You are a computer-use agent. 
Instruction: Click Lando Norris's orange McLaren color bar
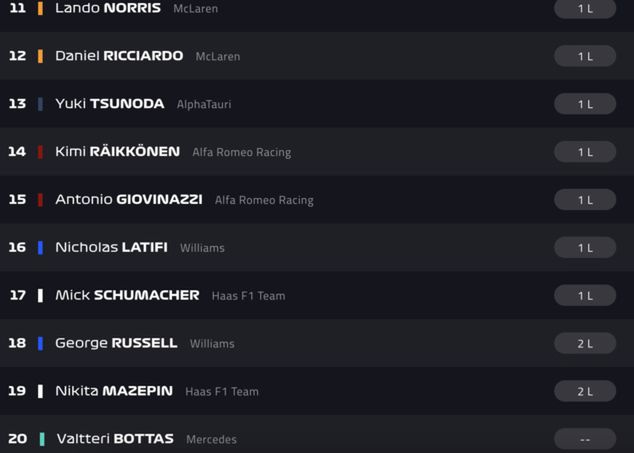(x=40, y=8)
